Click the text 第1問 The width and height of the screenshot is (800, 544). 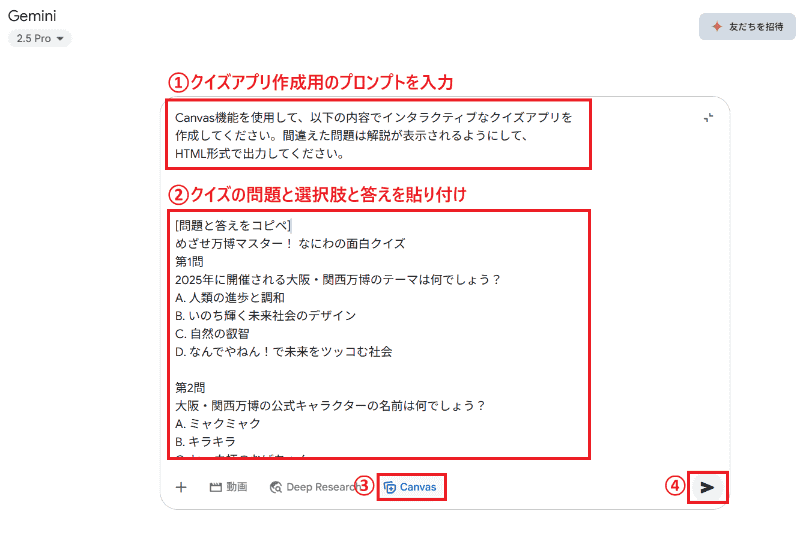pyautogui.click(x=189, y=261)
